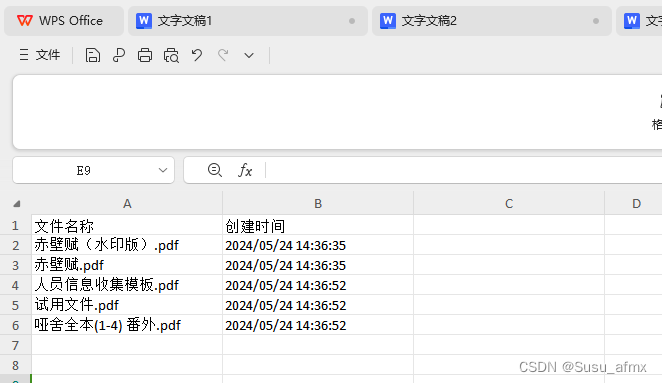Click timestamp cell in row 6
Image resolution: width=662 pixels, height=383 pixels.
click(318, 325)
